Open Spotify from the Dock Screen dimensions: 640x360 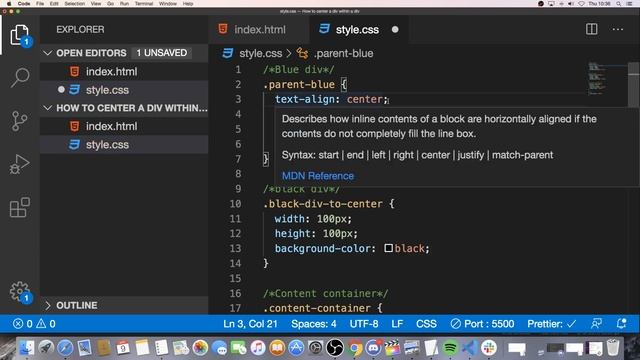[450, 348]
